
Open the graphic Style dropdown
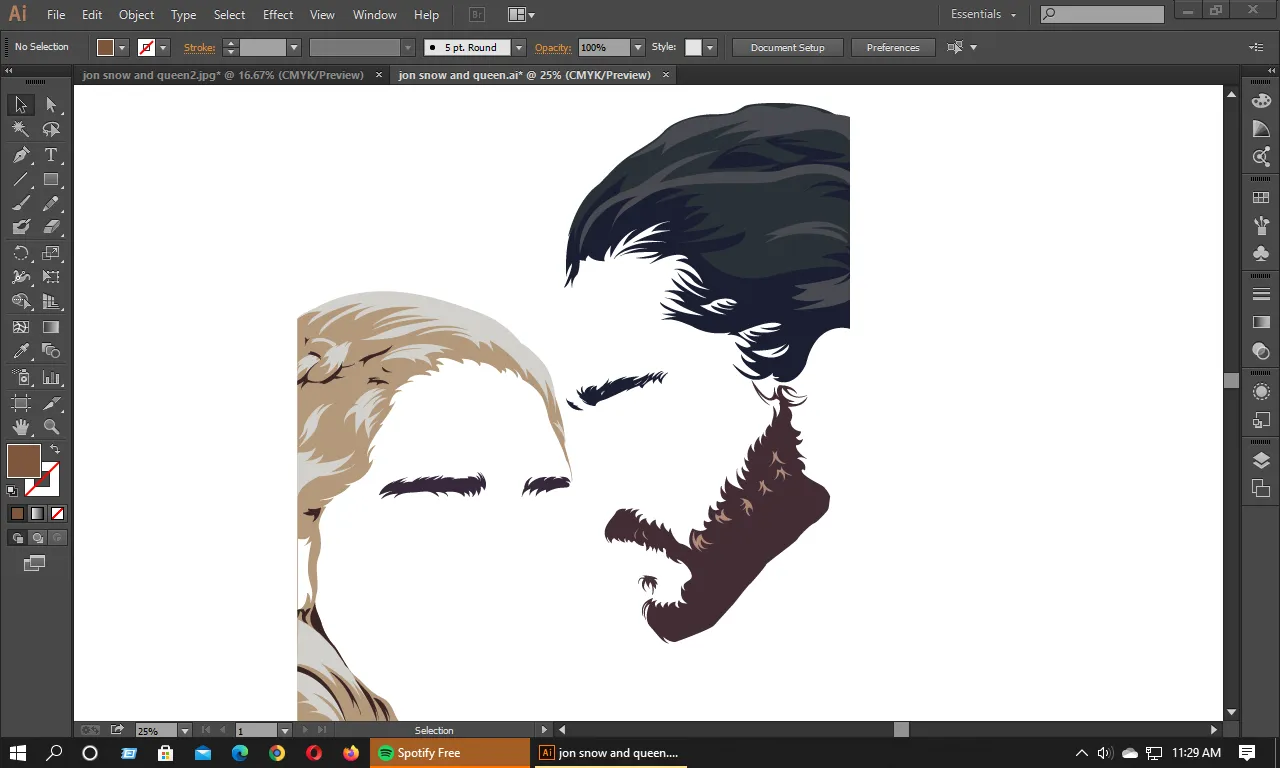[710, 47]
